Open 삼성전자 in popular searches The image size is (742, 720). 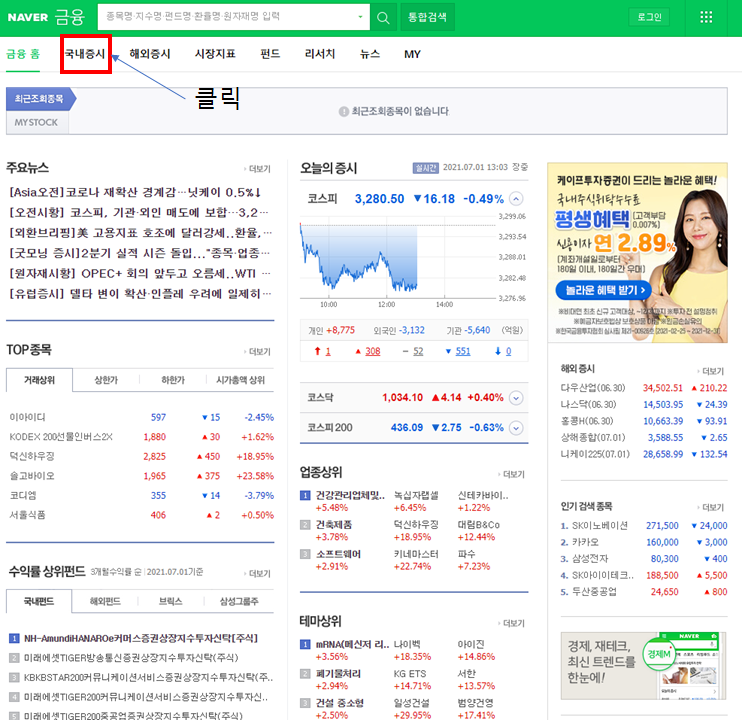tap(590, 559)
